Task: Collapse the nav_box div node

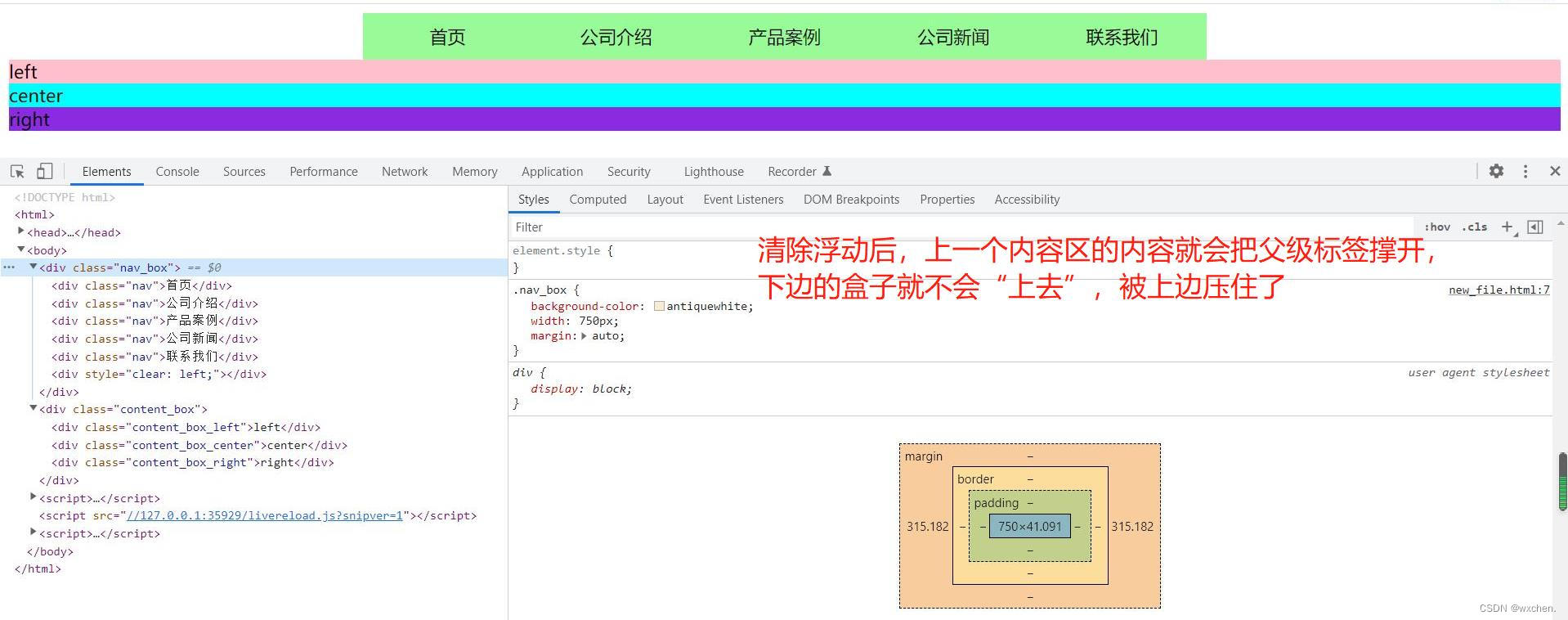Action: tap(33, 267)
